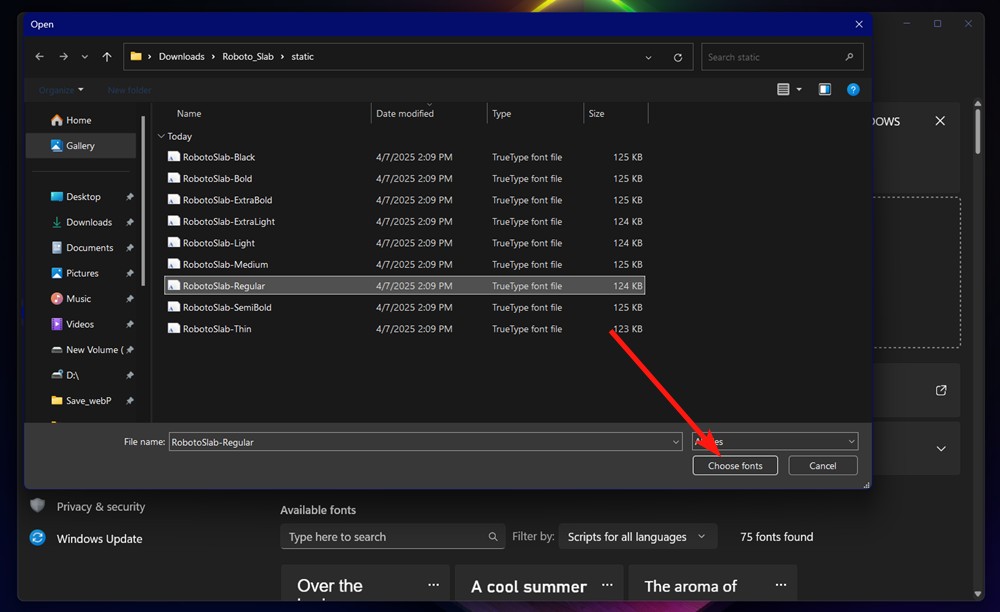The width and height of the screenshot is (1000, 612).
Task: Collapse the Today group
Action: 161,136
